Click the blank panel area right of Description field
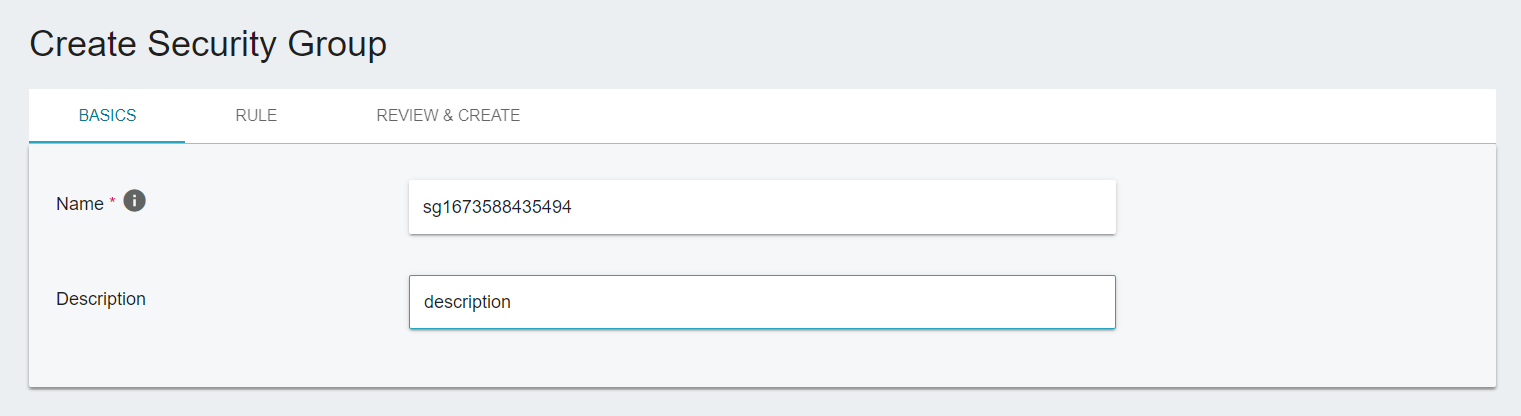 tap(1305, 301)
